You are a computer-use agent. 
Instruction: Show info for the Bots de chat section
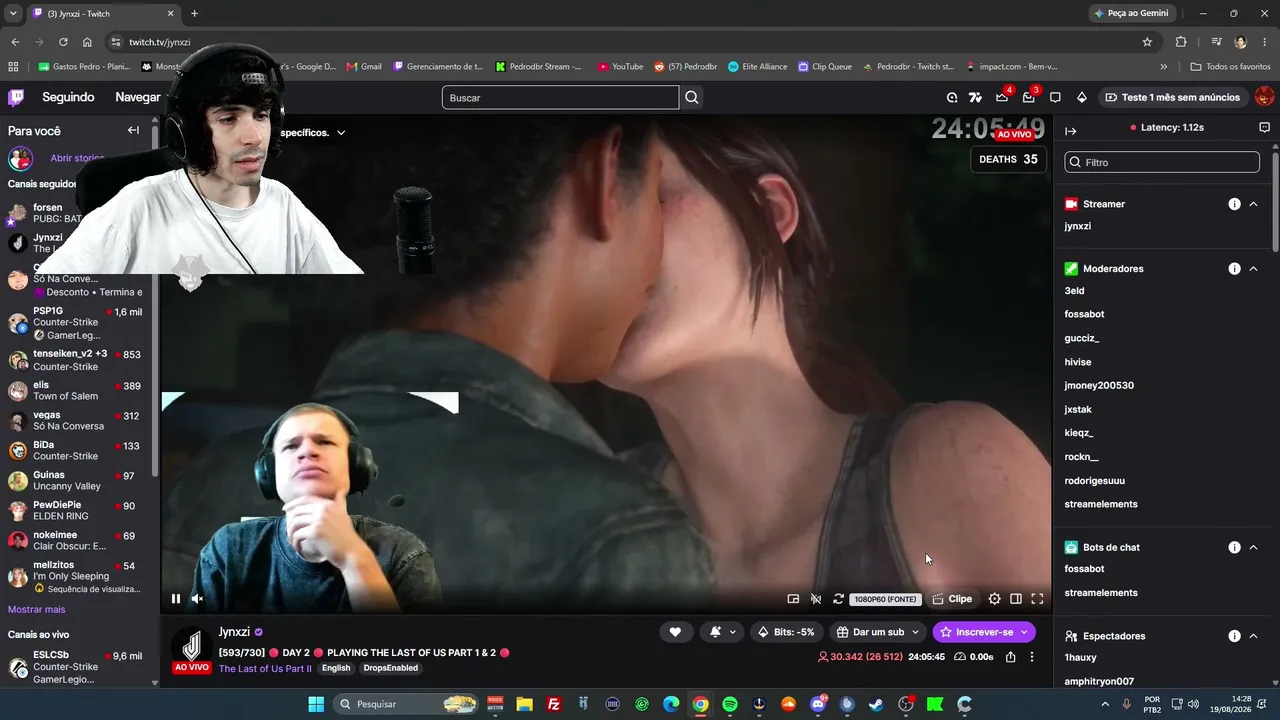pyautogui.click(x=1234, y=547)
